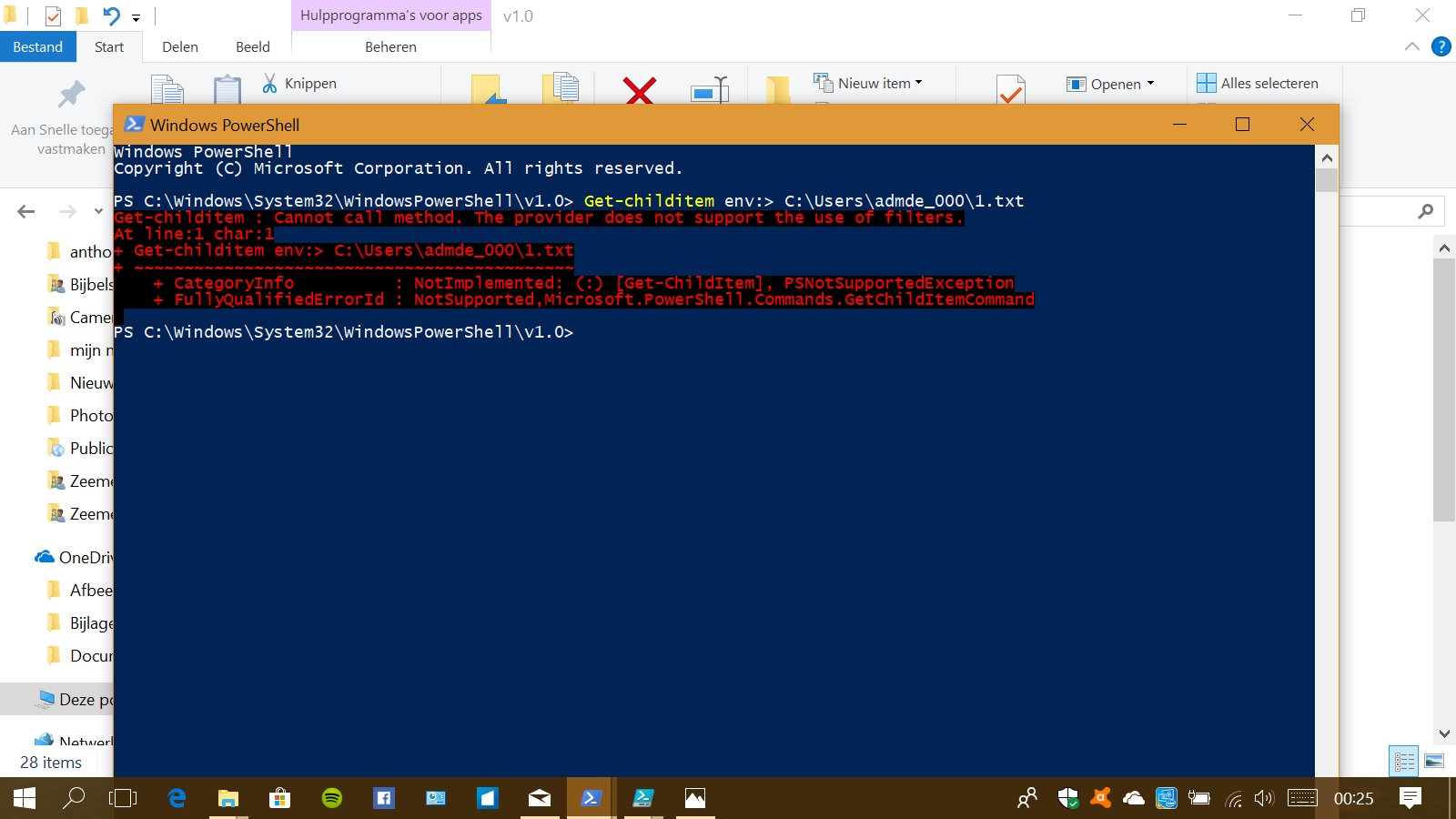Open the Nieuw item dropdown
The height and width of the screenshot is (819, 1456).
point(868,83)
